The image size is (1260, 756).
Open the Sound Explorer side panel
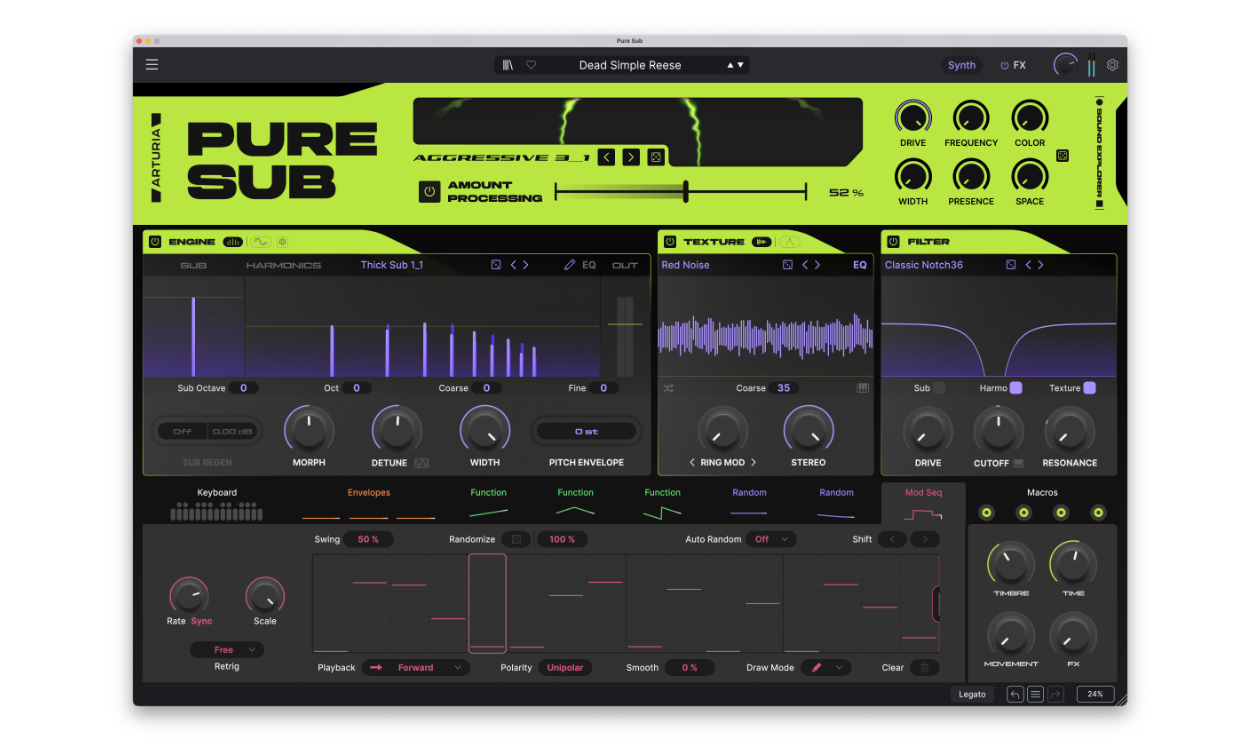point(1100,153)
